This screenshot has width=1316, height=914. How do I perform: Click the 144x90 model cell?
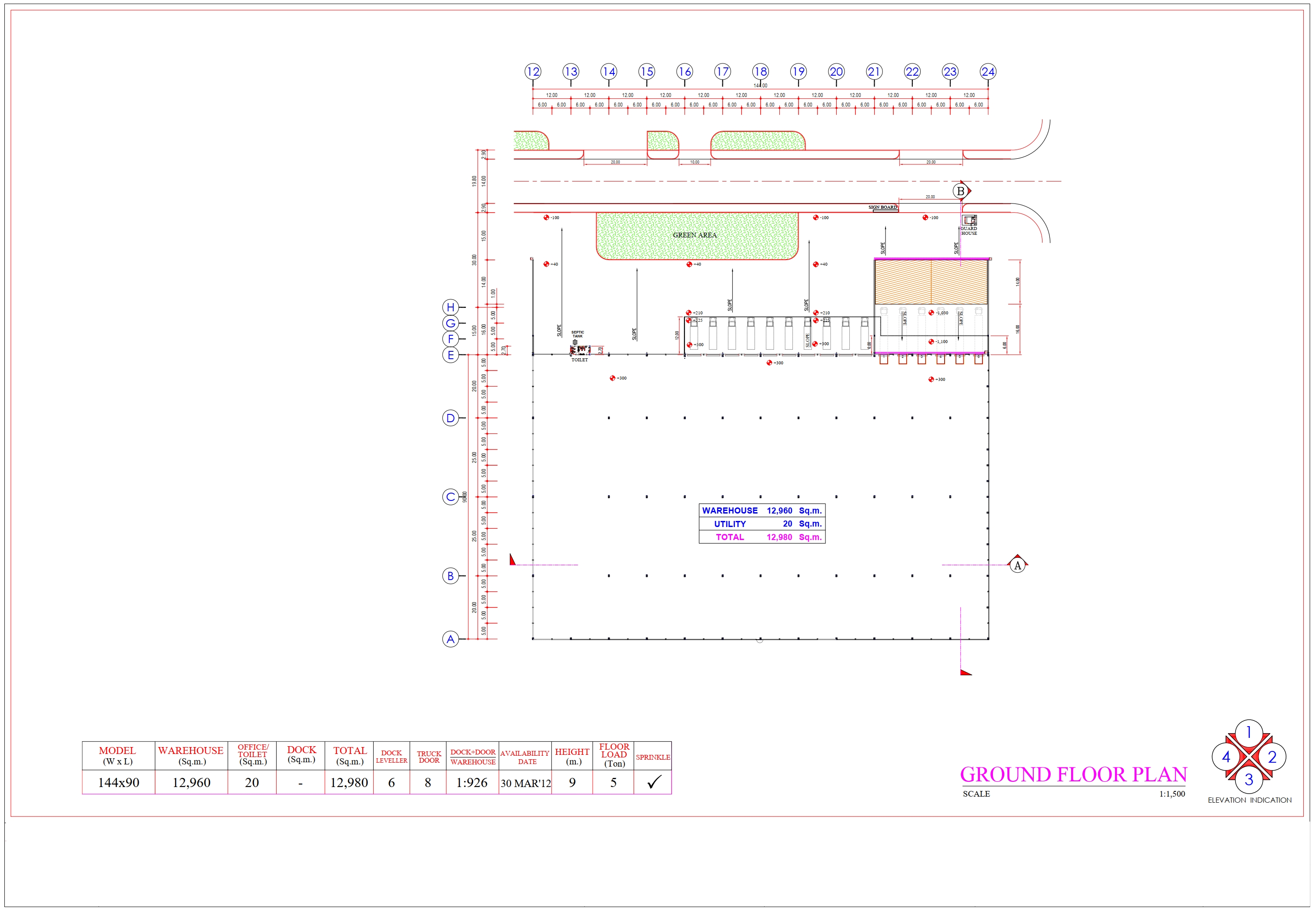119,782
